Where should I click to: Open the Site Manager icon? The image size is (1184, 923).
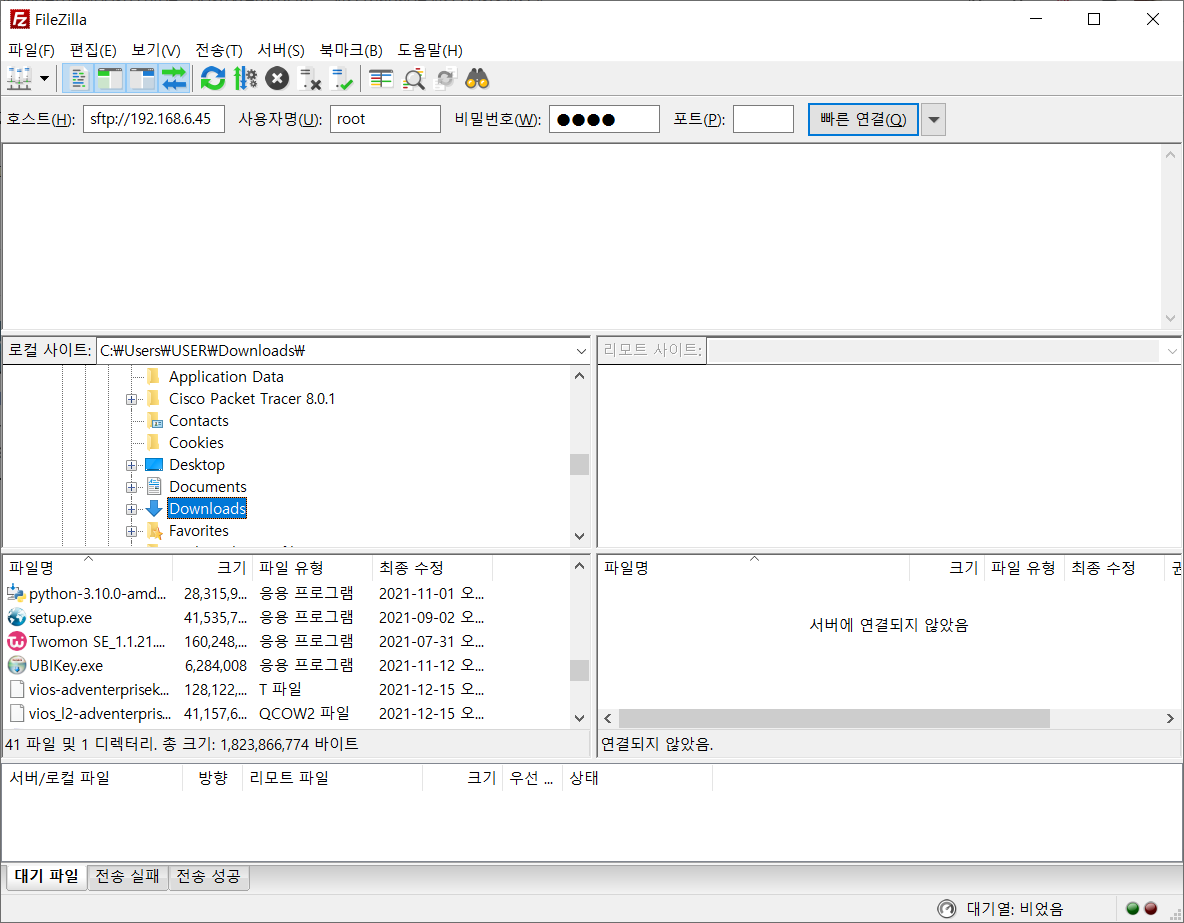click(19, 79)
